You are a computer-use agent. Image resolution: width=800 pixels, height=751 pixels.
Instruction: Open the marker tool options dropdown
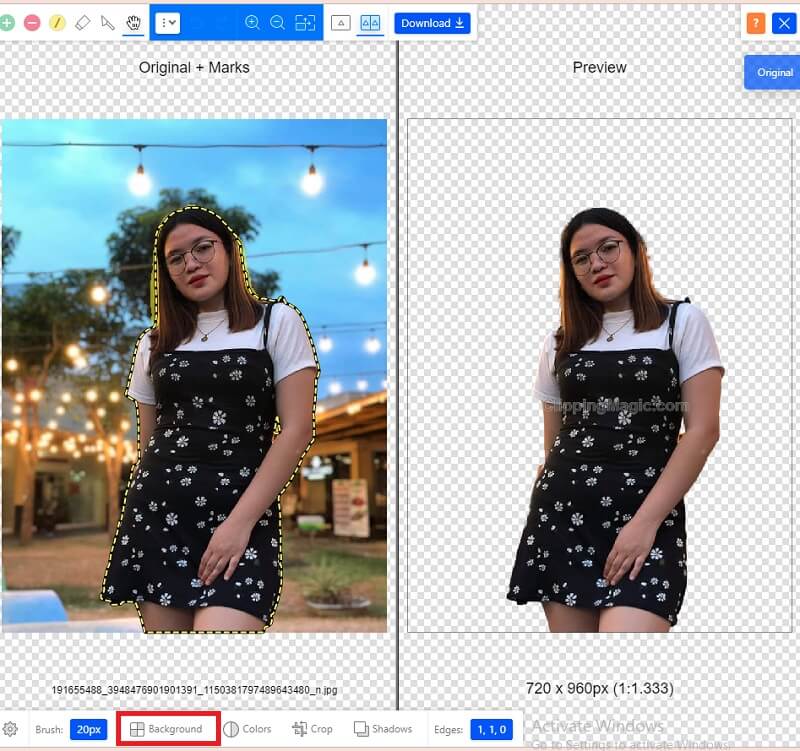[170, 21]
